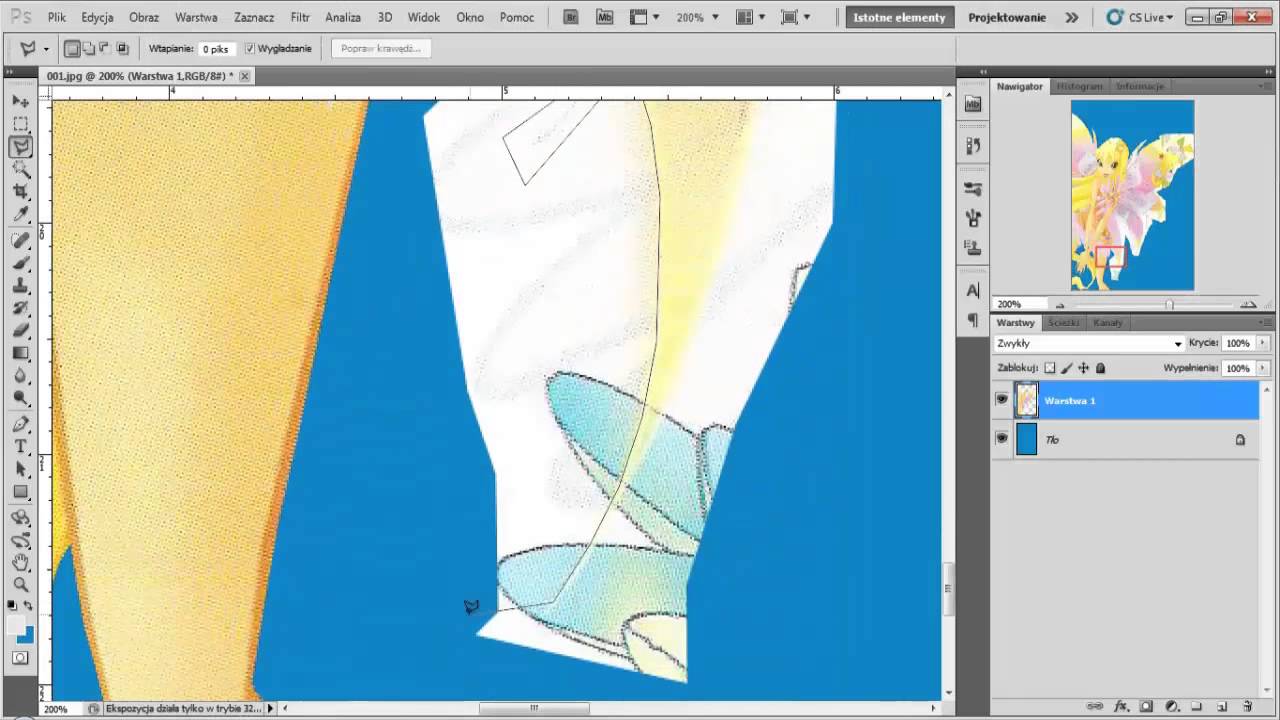Screen dimensions: 1280x720
Task: Toggle lock layer position
Action: (x=1083, y=368)
